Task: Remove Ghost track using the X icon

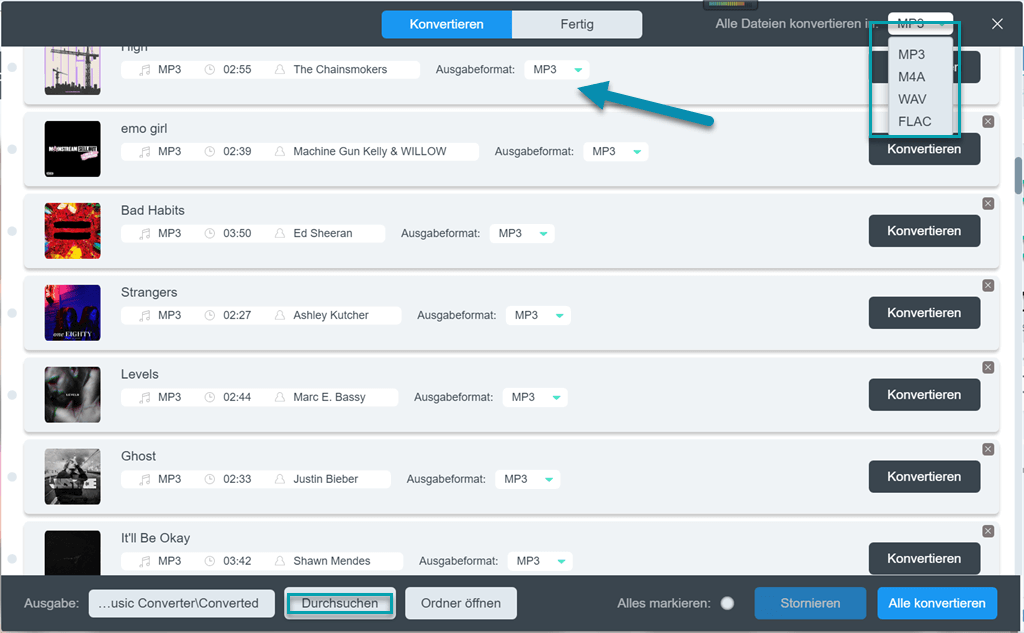Action: pos(988,450)
